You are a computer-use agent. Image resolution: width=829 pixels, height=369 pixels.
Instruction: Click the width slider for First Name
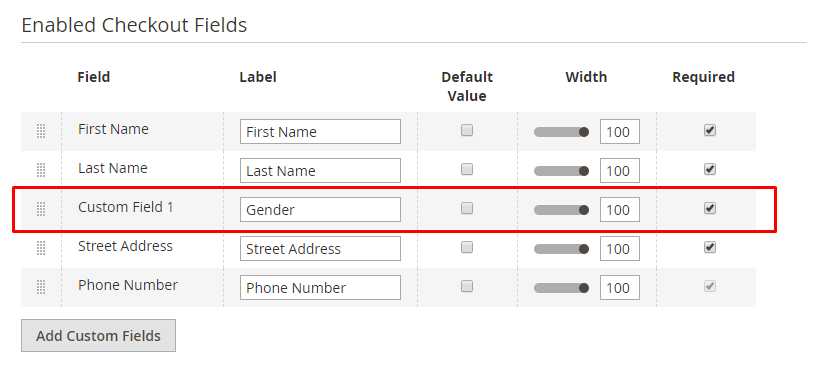click(x=561, y=132)
